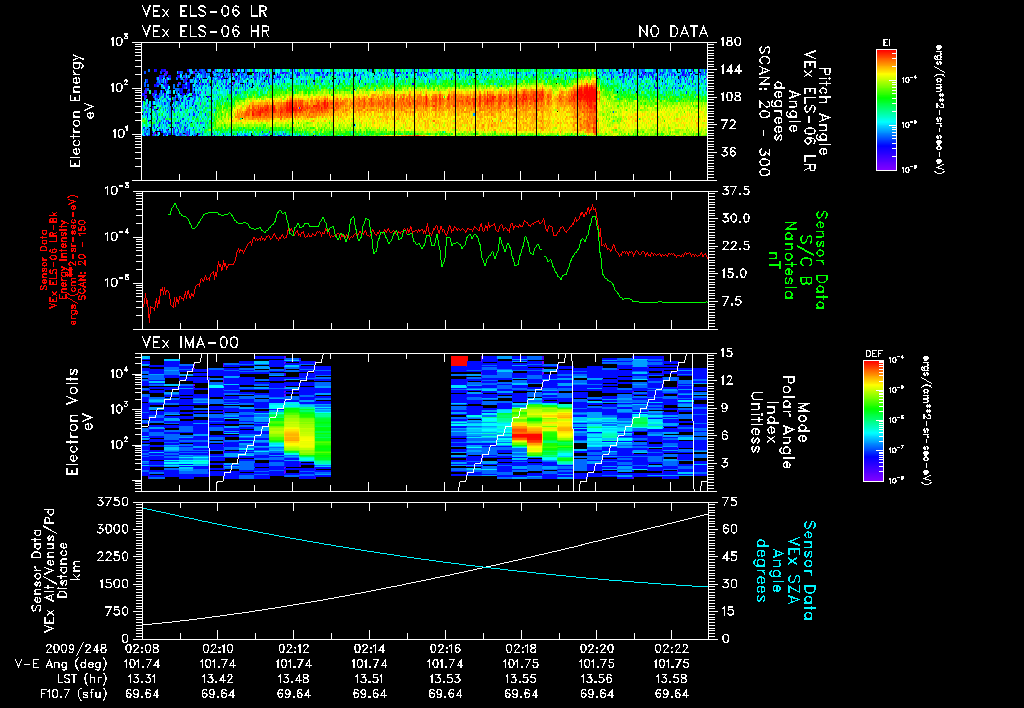Click the 02:22 time tick label

coord(672,649)
